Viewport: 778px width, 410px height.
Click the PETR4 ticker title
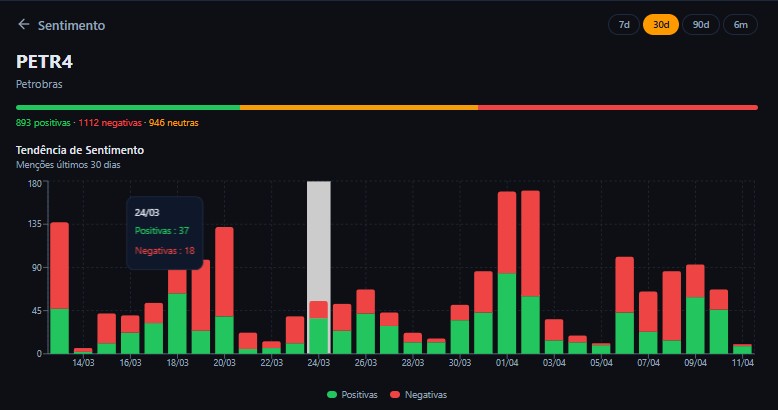click(x=45, y=61)
